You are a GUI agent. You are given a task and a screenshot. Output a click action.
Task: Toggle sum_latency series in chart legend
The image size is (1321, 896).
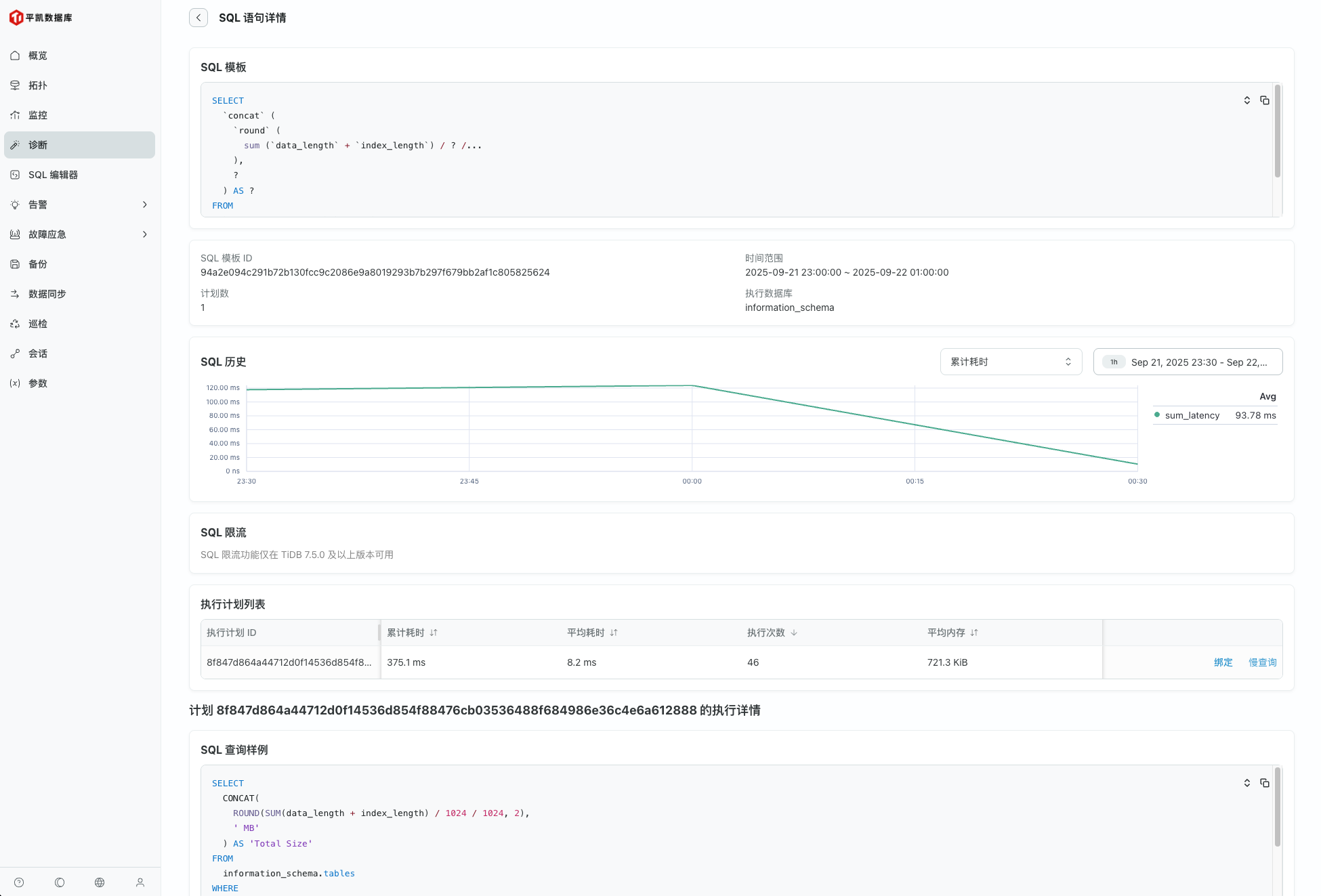[1192, 415]
